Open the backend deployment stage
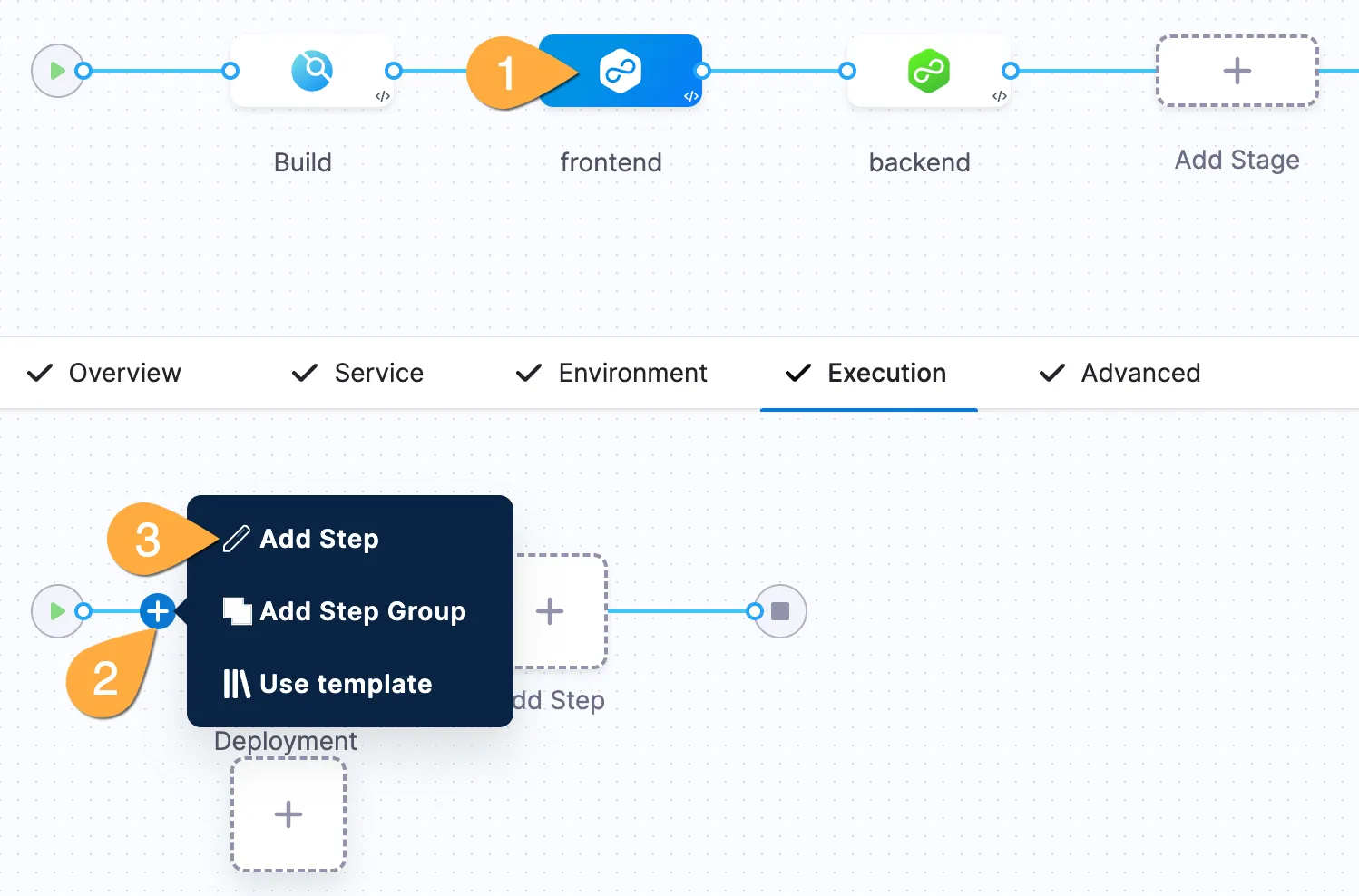This screenshot has height=896, width=1359. (x=928, y=71)
